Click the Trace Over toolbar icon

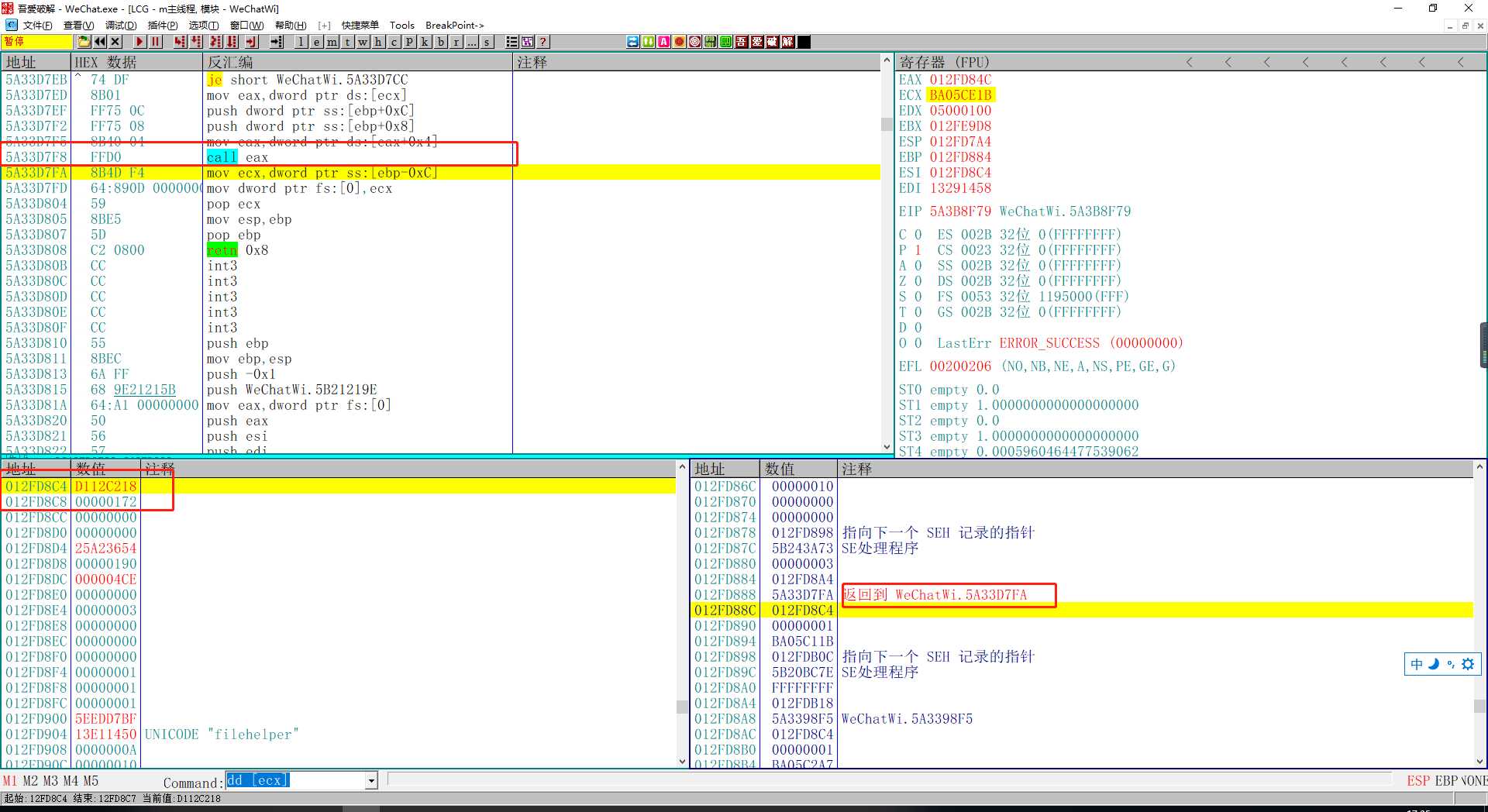point(232,42)
